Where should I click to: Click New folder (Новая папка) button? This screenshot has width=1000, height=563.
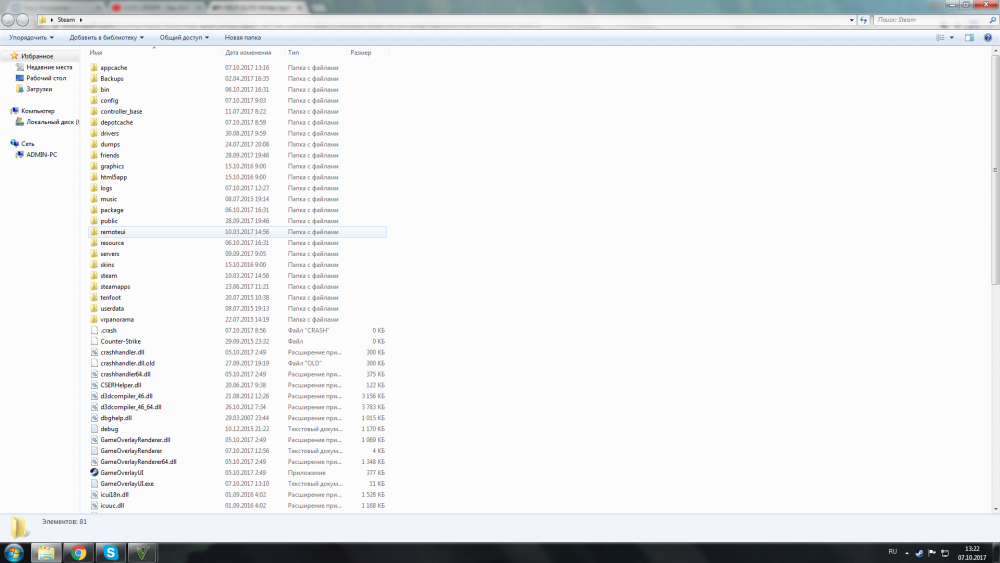point(242,38)
